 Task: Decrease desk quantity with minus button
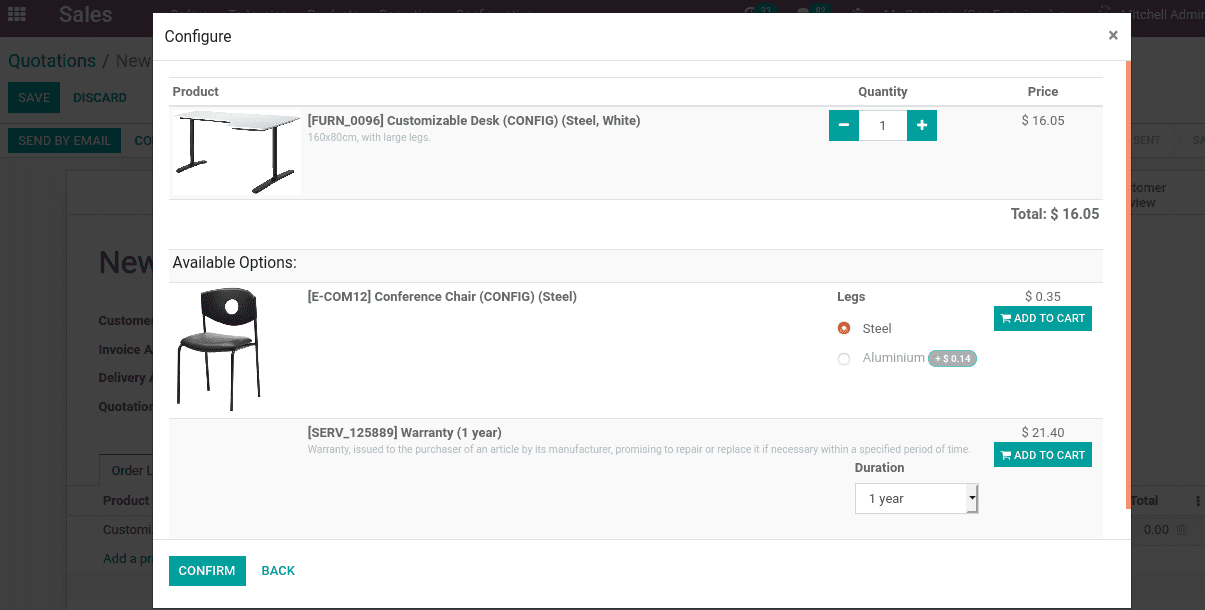(x=844, y=126)
